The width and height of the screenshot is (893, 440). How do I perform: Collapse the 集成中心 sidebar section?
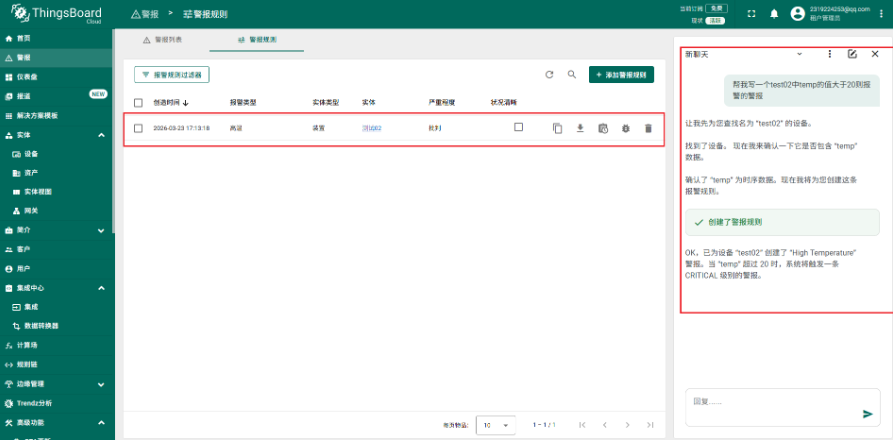102,288
